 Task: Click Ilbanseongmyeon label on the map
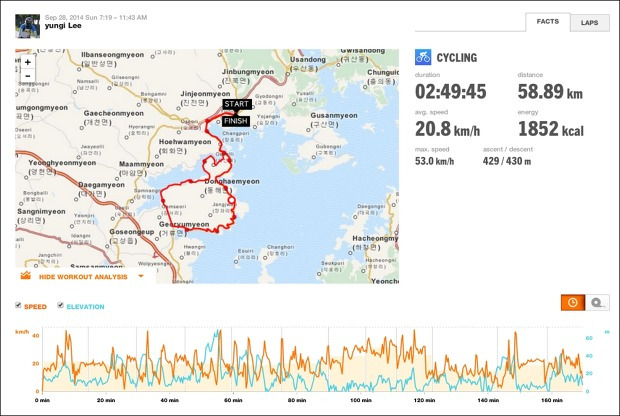tap(112, 55)
